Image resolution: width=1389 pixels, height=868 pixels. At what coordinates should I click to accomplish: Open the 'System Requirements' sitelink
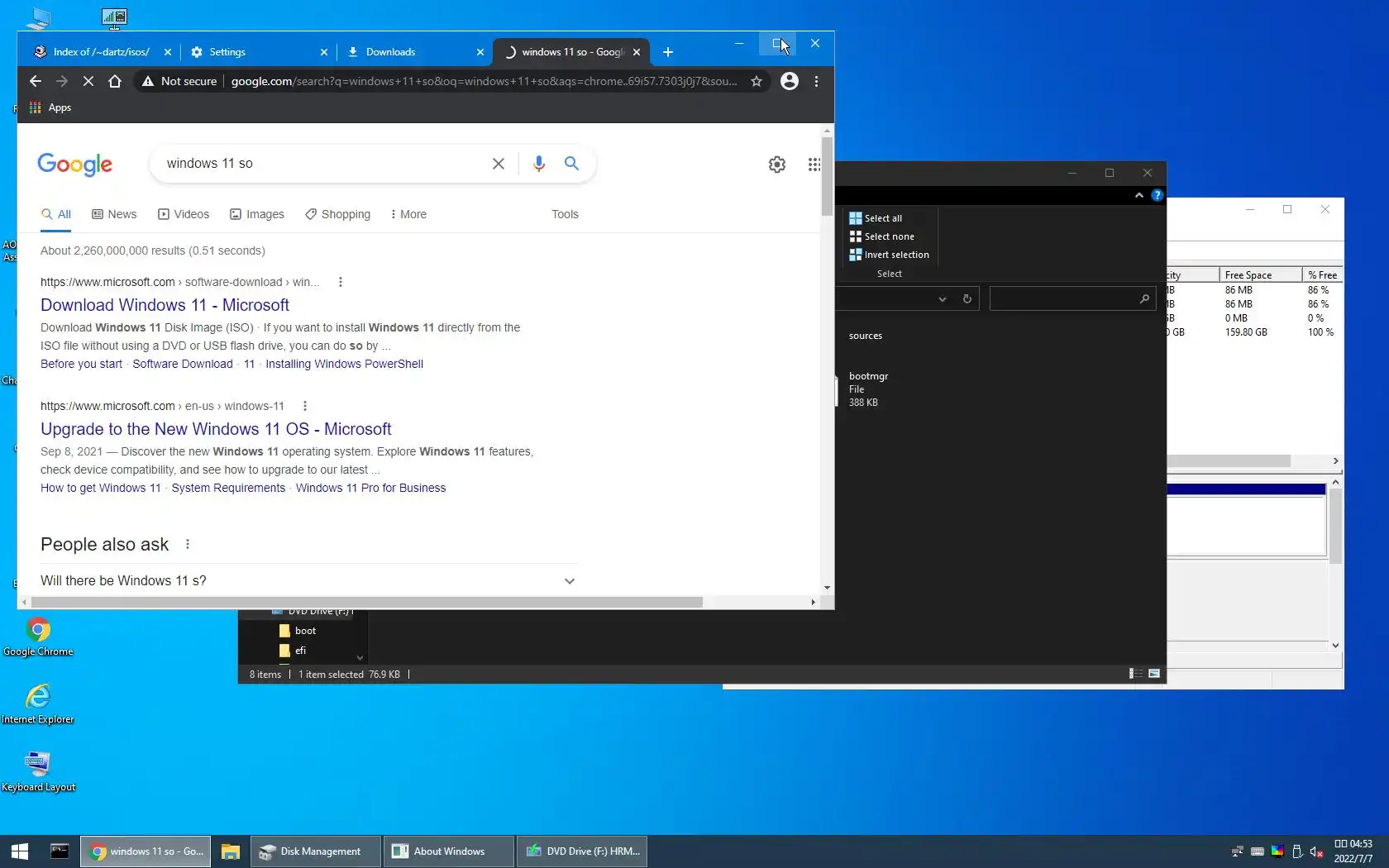[x=228, y=488]
